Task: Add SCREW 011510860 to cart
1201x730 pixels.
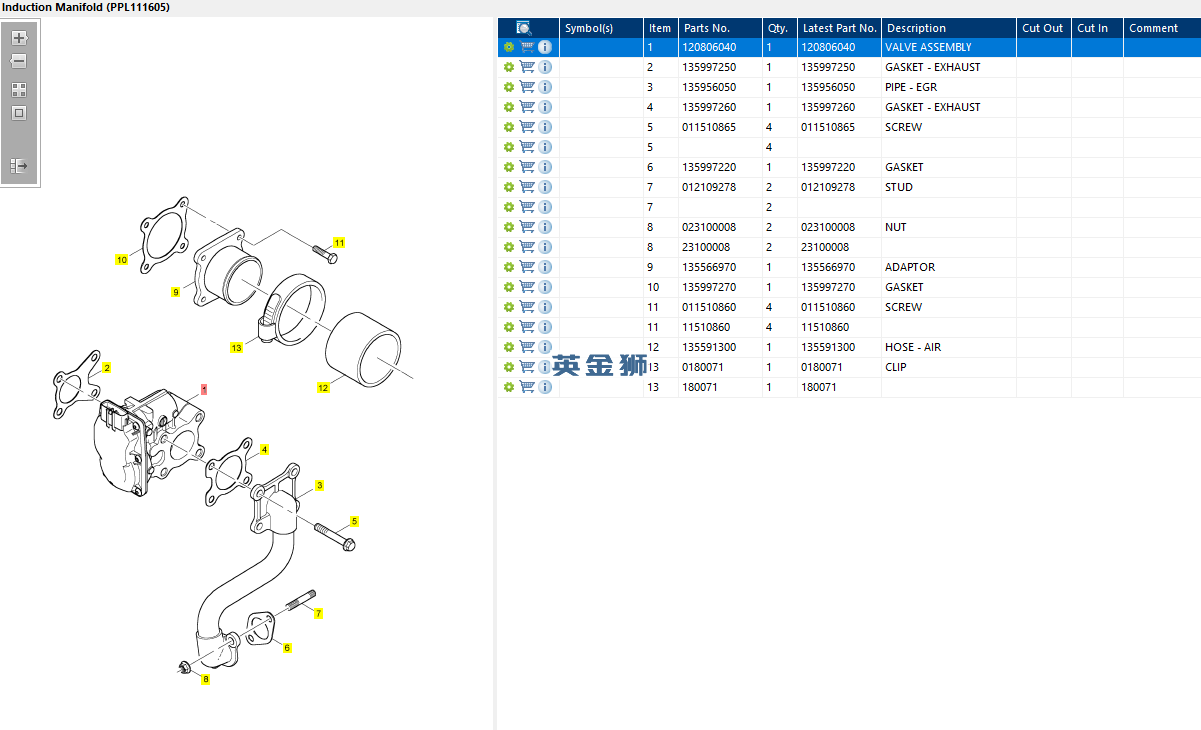Action: (x=527, y=307)
